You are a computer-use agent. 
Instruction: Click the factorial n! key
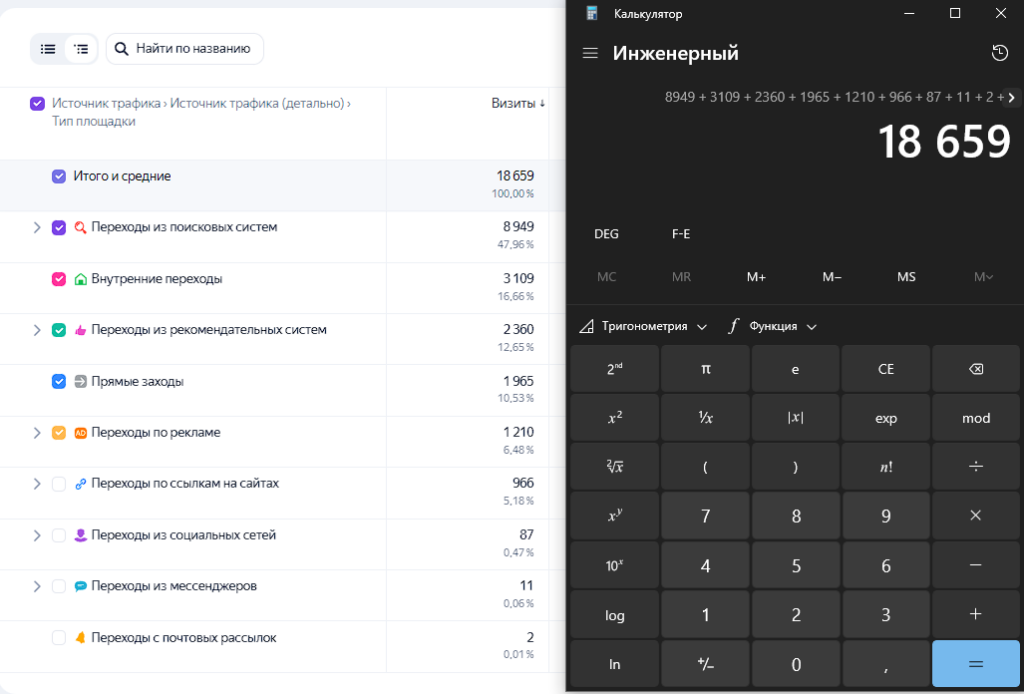pyautogui.click(x=886, y=467)
